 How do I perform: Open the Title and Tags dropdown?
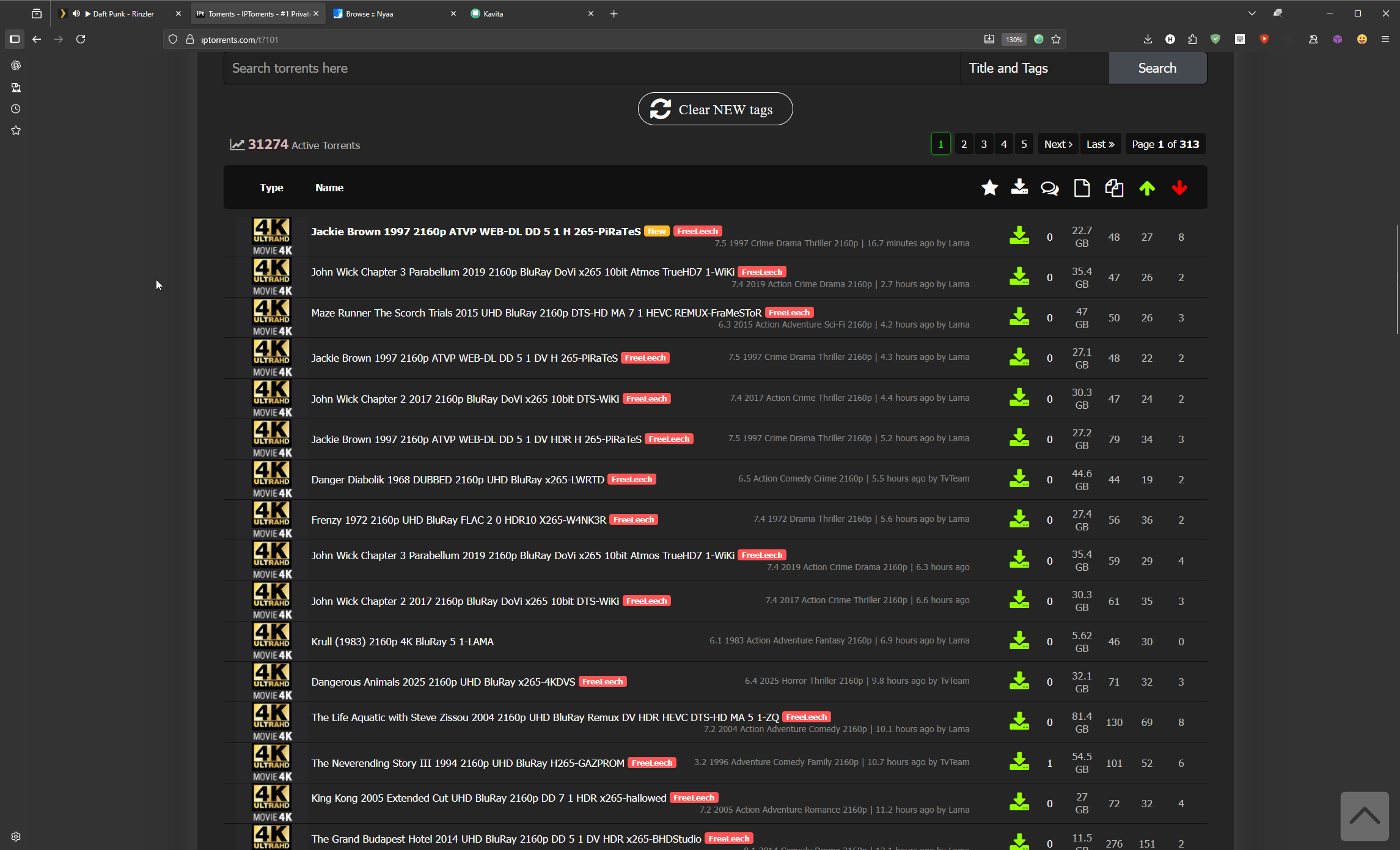pyautogui.click(x=1033, y=68)
